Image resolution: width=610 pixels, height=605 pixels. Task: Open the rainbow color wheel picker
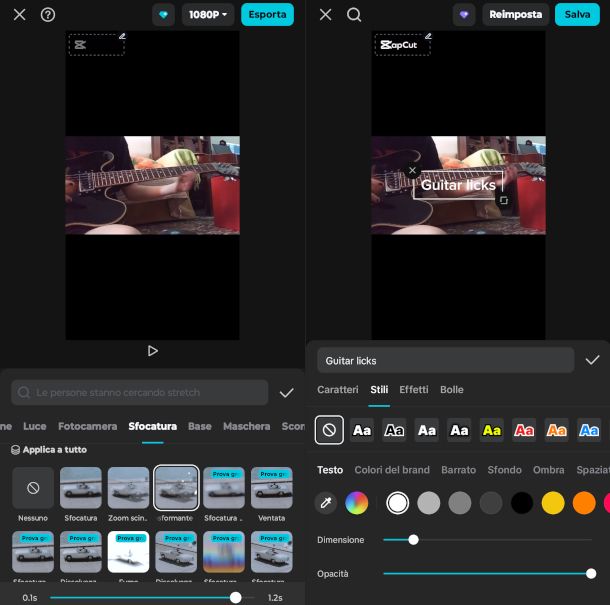click(357, 503)
